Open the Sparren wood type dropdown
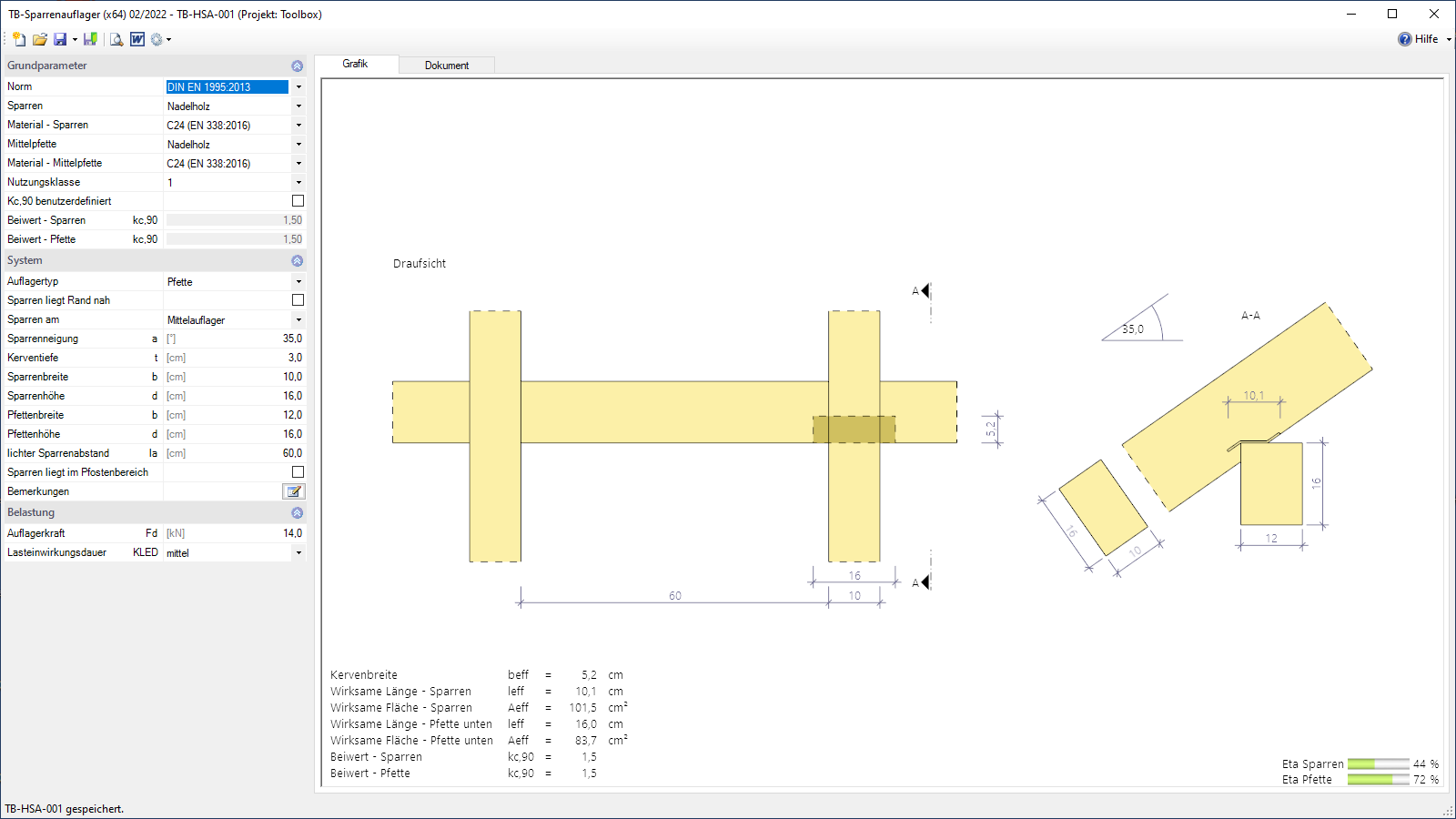 coord(298,106)
